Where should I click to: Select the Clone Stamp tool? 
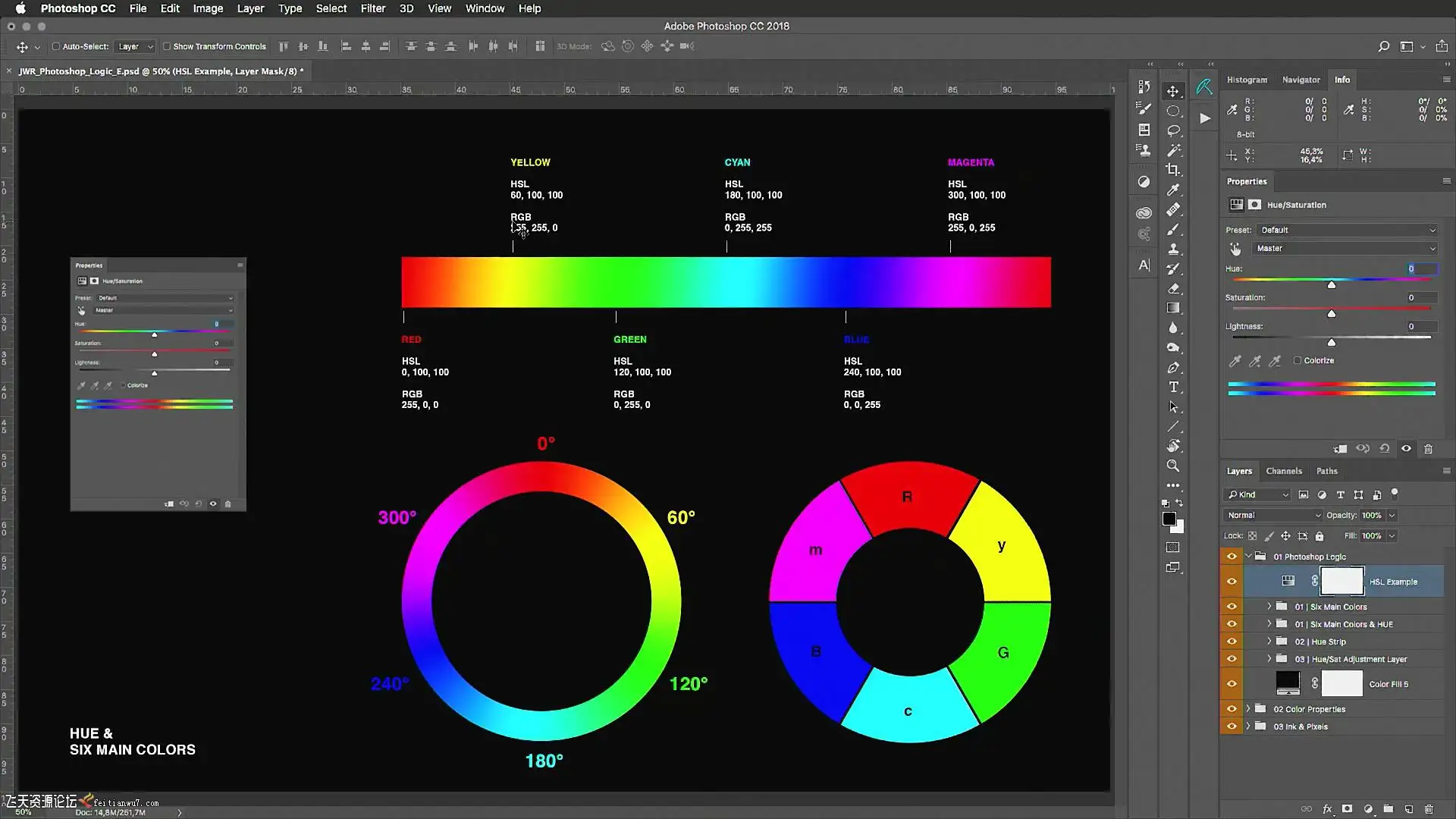pyautogui.click(x=1173, y=249)
